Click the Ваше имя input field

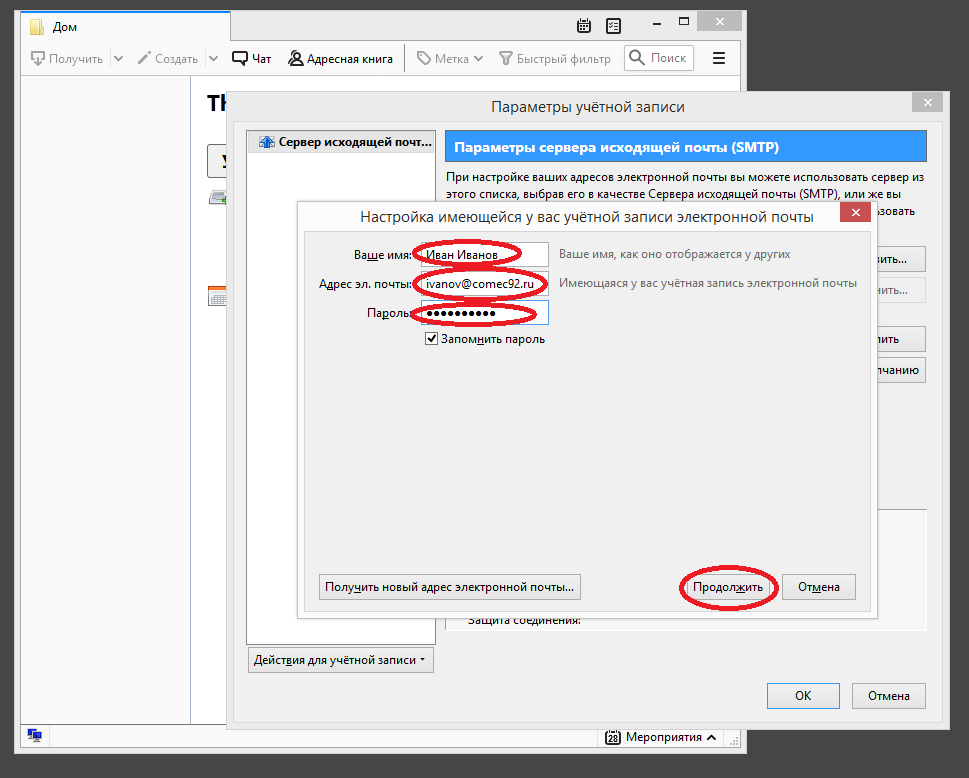tap(484, 254)
